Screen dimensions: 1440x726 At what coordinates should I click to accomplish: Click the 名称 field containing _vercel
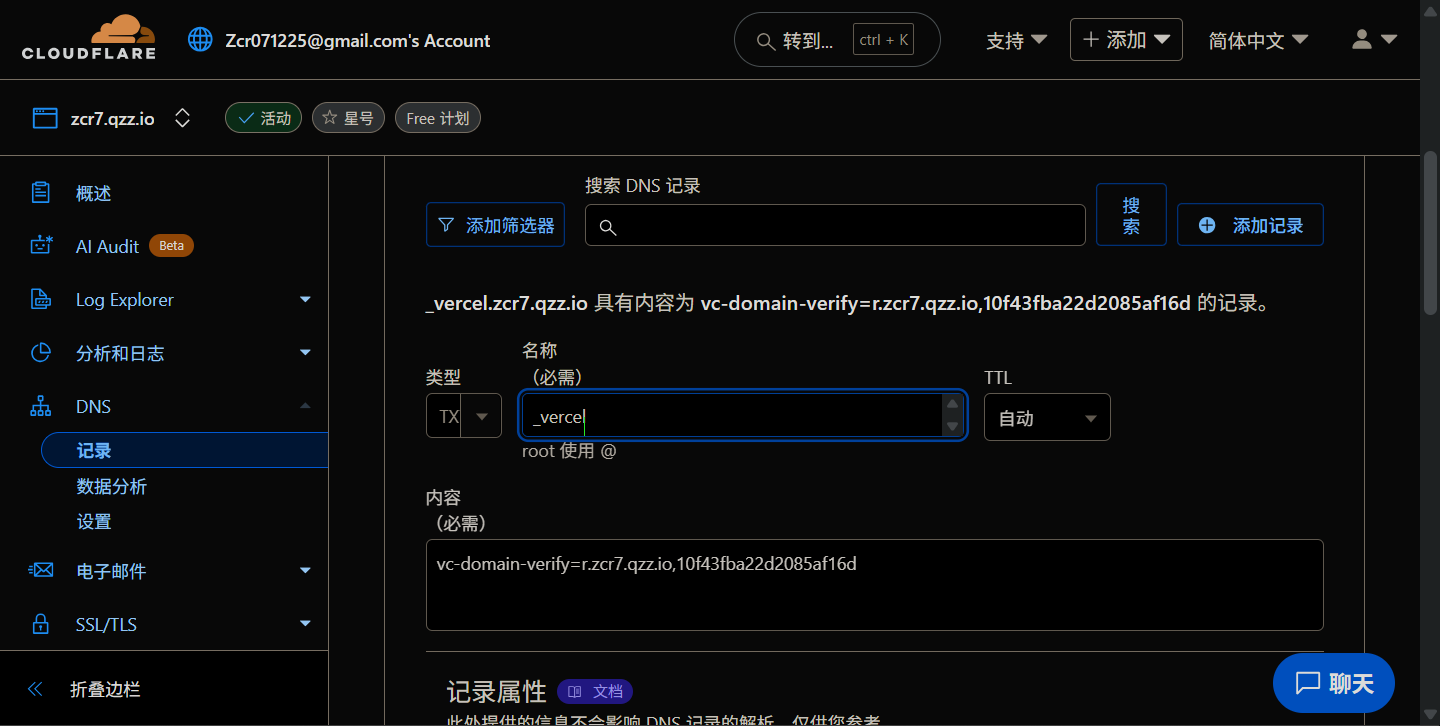click(742, 416)
